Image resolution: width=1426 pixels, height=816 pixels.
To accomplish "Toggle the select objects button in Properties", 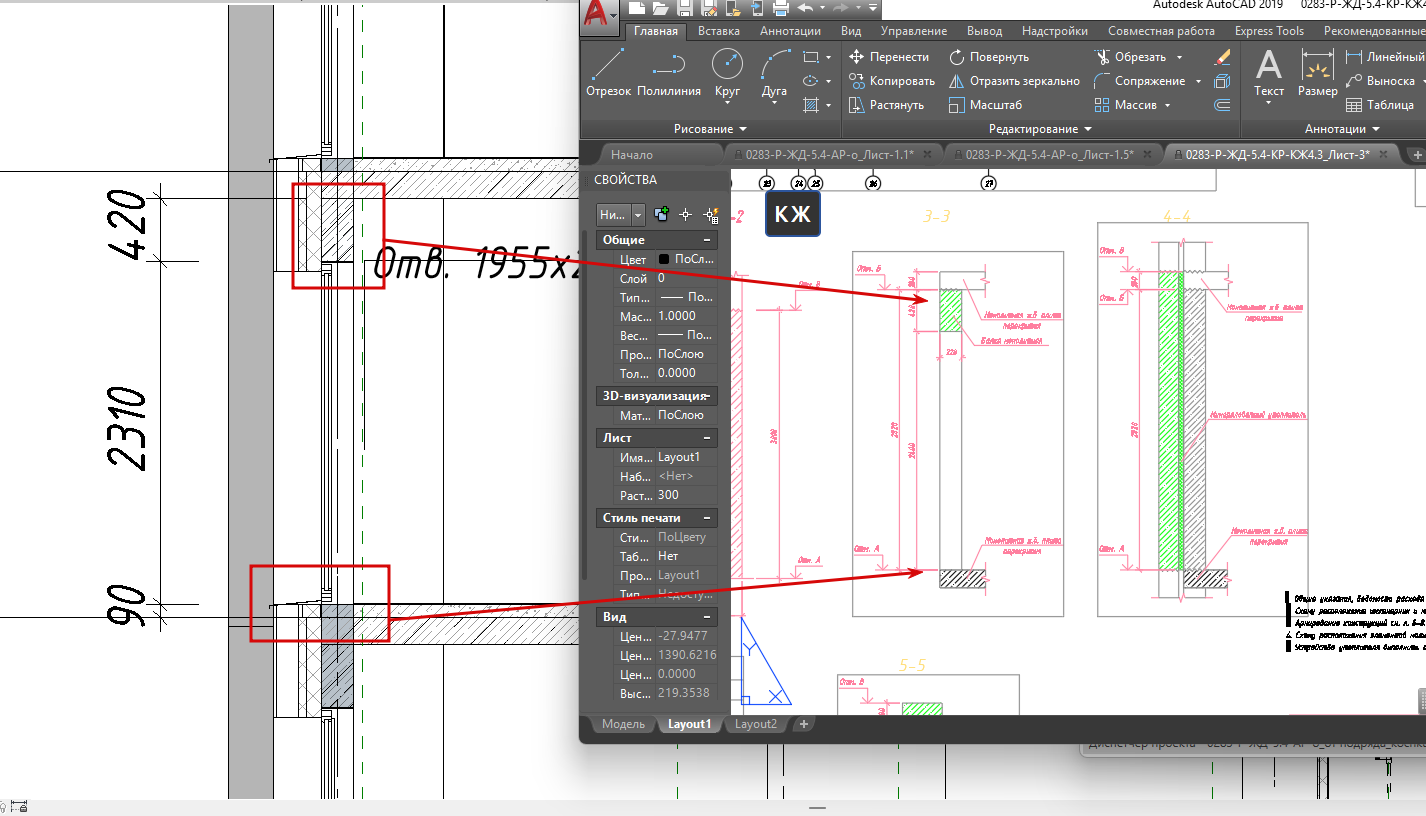I will 686,214.
